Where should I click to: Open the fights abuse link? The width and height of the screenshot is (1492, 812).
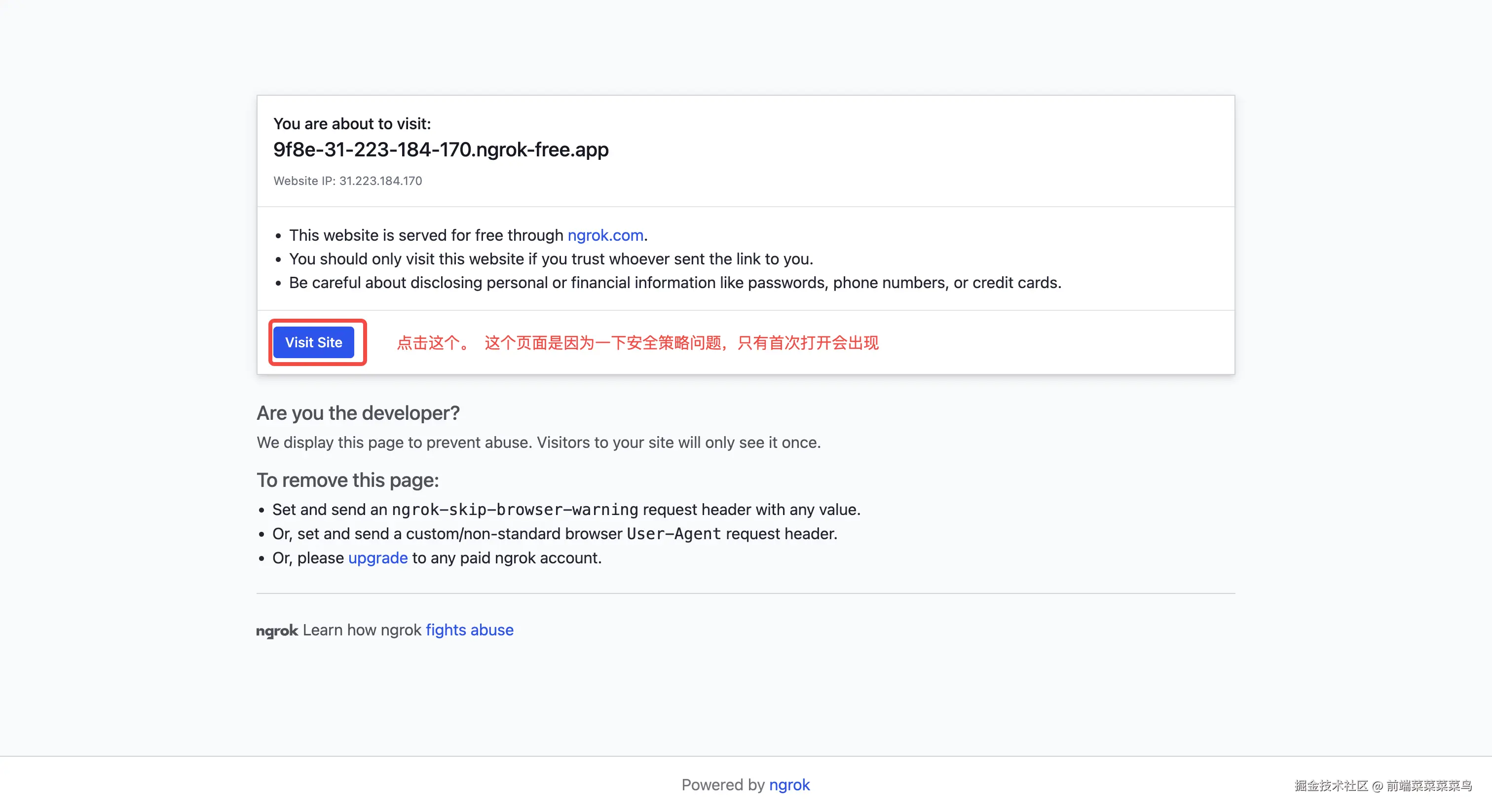tap(469, 629)
